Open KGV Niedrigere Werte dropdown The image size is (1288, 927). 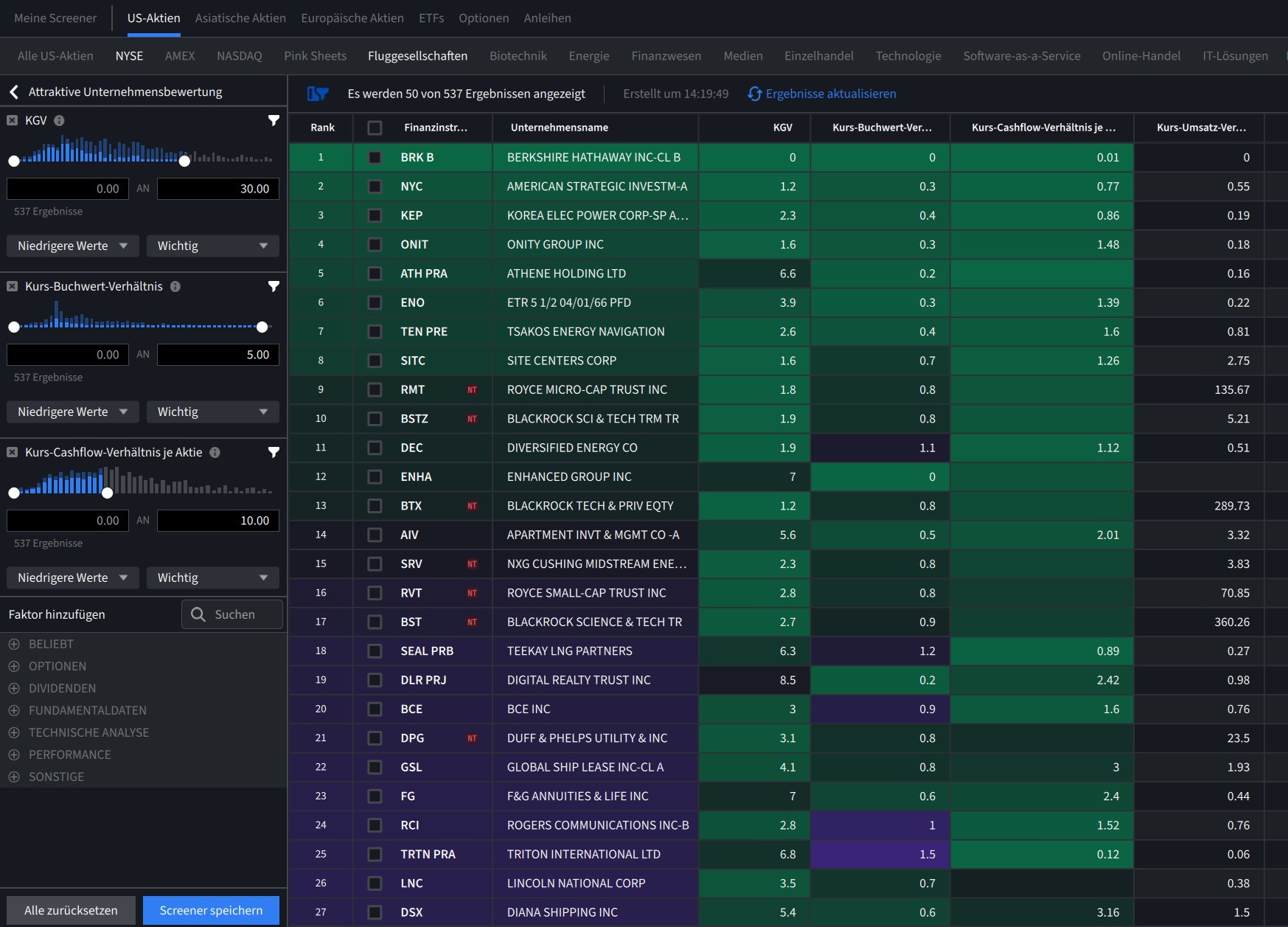[x=72, y=246]
